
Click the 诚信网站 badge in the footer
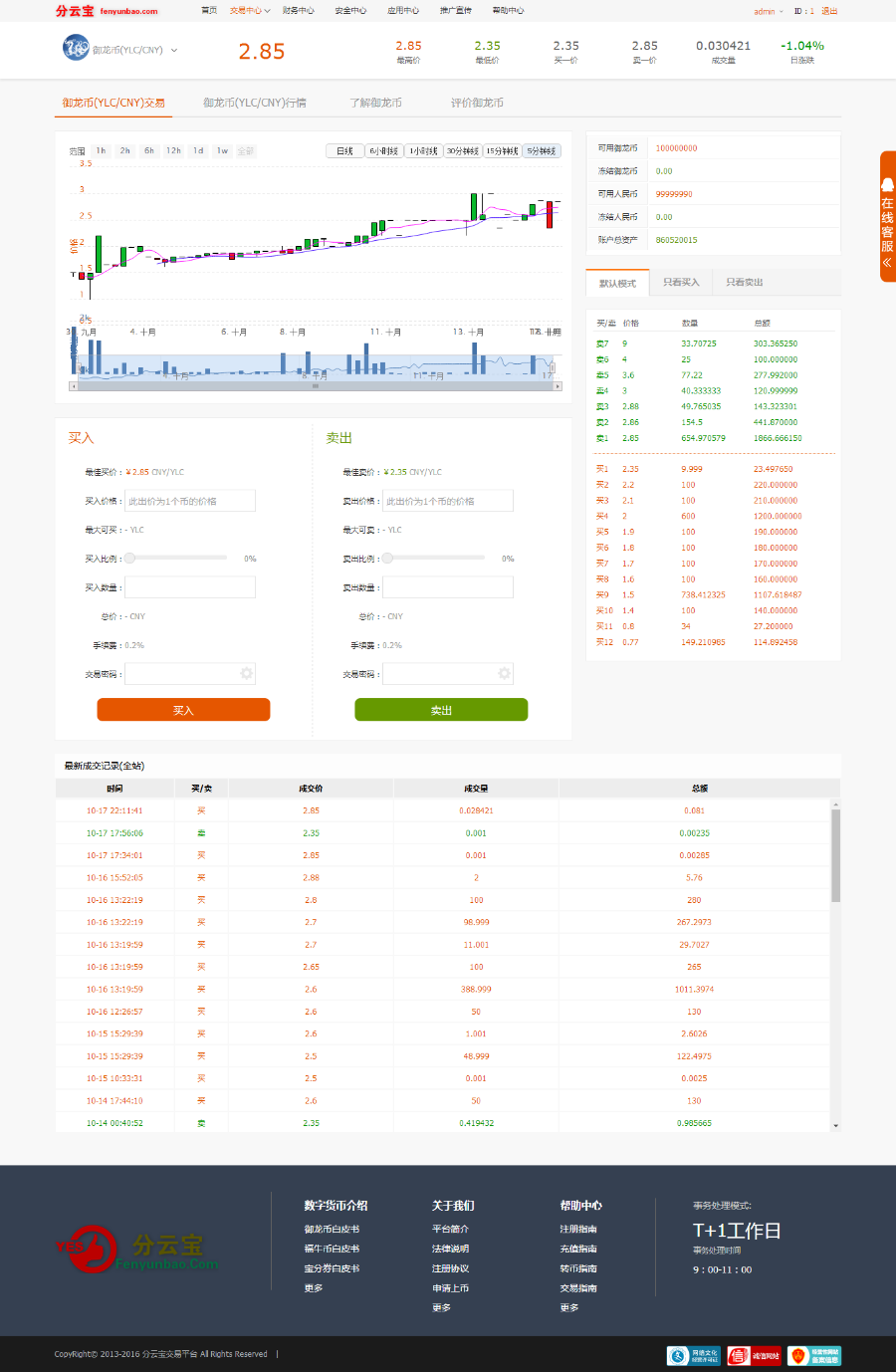click(755, 1355)
